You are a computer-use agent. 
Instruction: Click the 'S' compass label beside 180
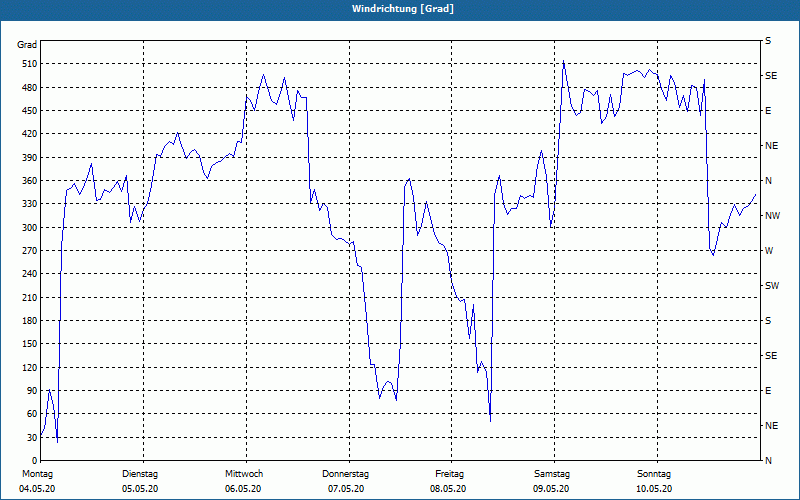768,321
